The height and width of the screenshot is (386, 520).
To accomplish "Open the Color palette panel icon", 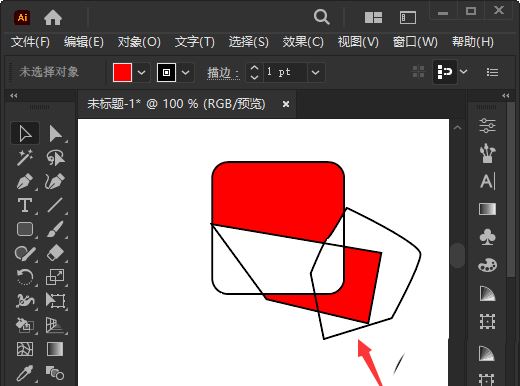I will pos(487,265).
